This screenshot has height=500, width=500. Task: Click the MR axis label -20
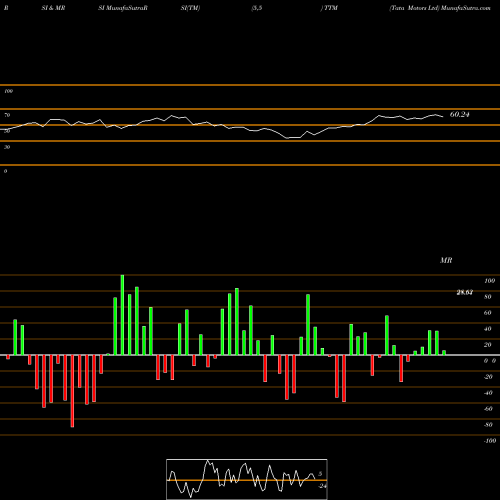[x=488, y=377]
